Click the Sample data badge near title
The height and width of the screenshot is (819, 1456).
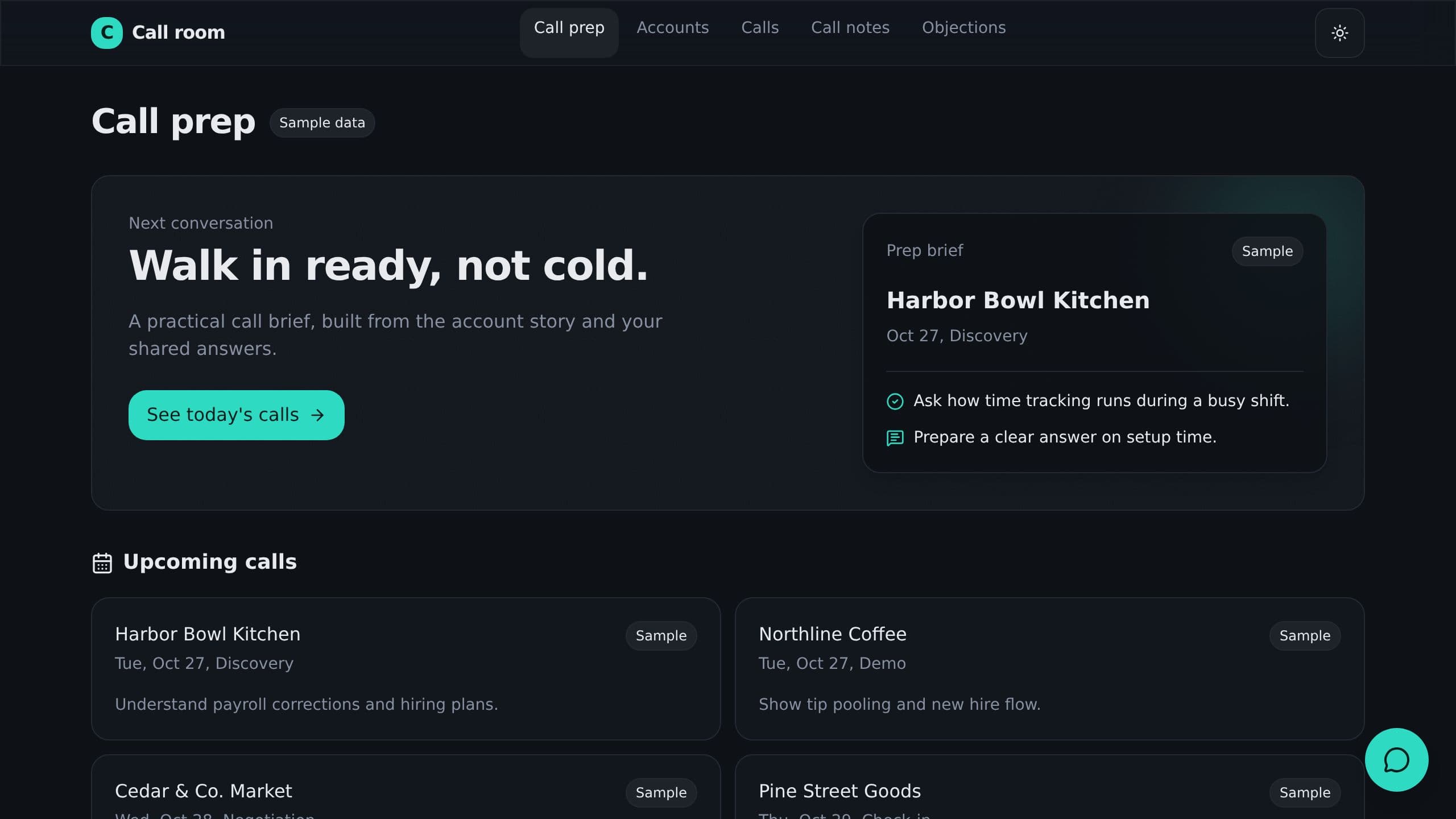(322, 123)
